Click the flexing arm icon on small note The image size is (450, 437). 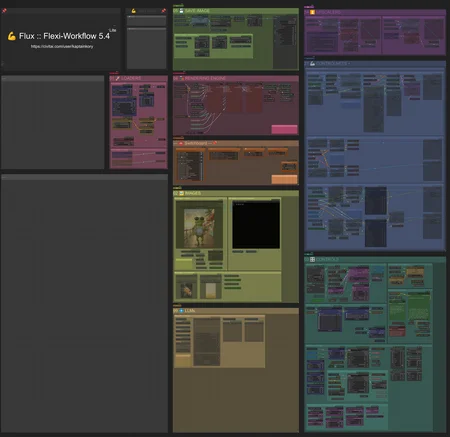pyautogui.click(x=134, y=11)
